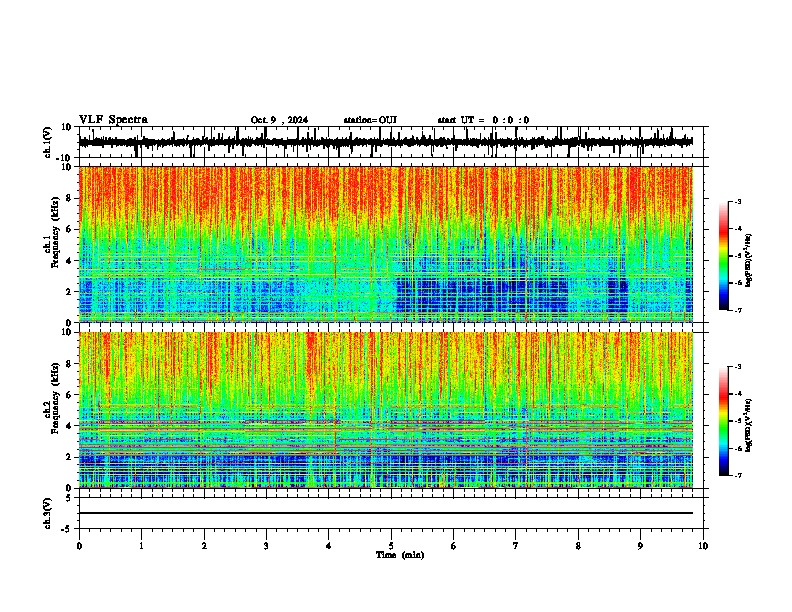Click the flat ch.3 voltage trace line
The width and height of the screenshot is (792, 612).
point(386,513)
